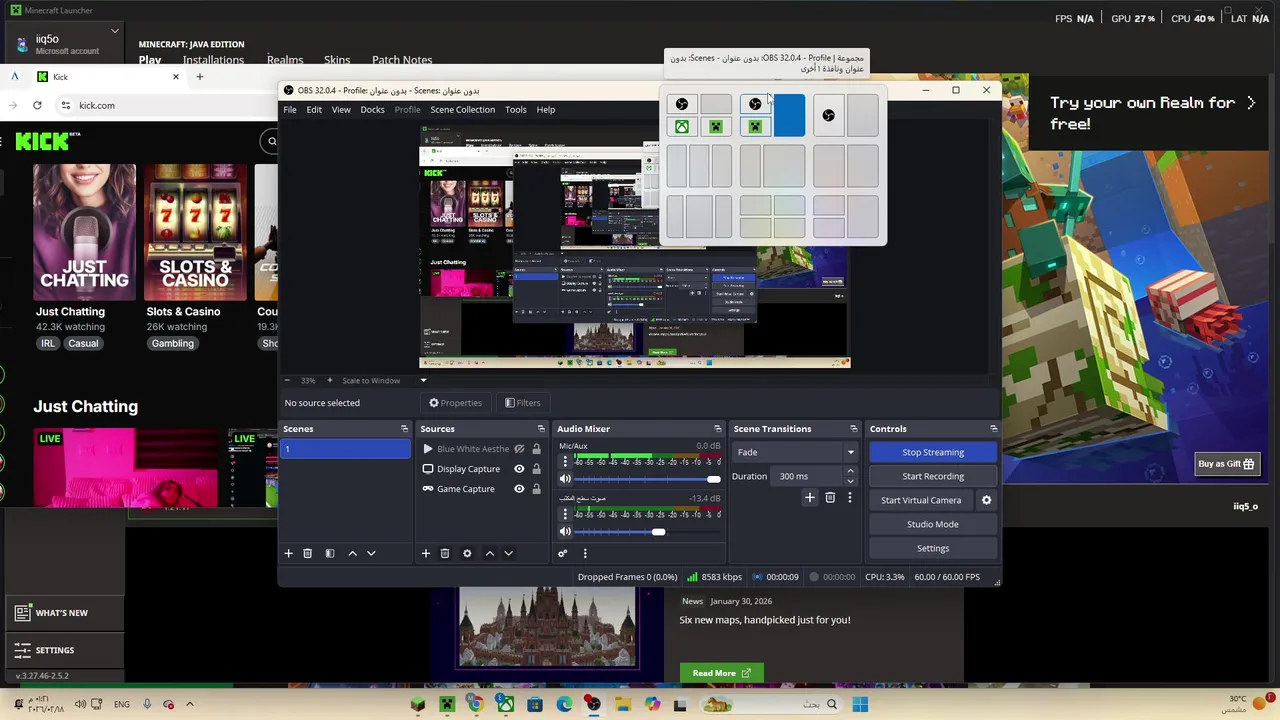The width and height of the screenshot is (1280, 720).
Task: Open OBS Help menu
Action: click(x=545, y=109)
